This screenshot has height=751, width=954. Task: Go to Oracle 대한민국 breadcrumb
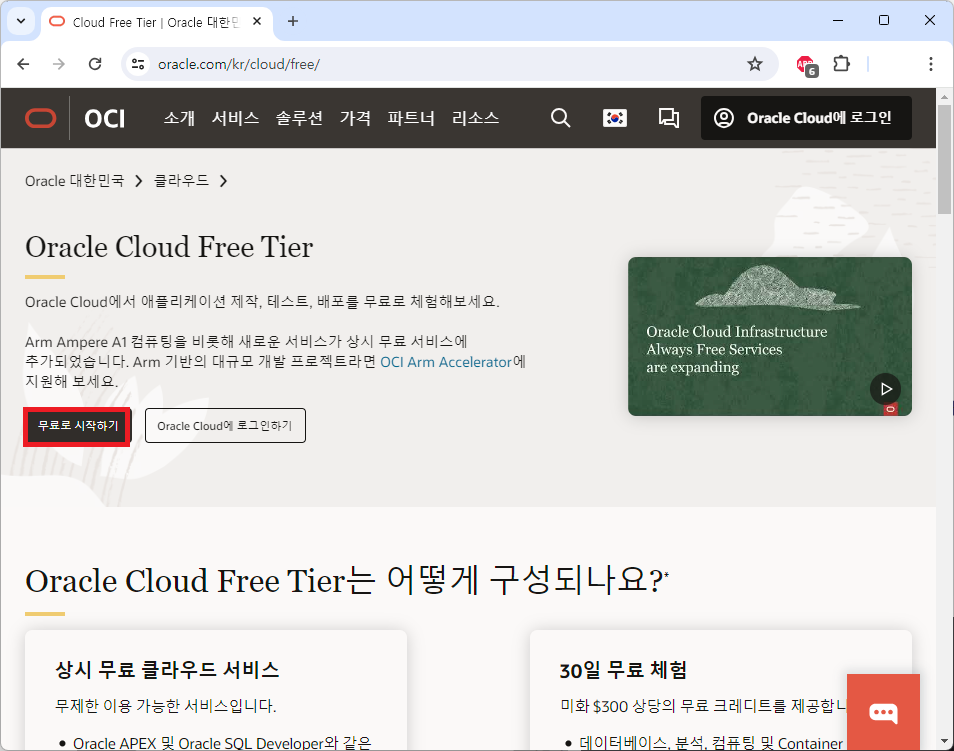coord(74,181)
